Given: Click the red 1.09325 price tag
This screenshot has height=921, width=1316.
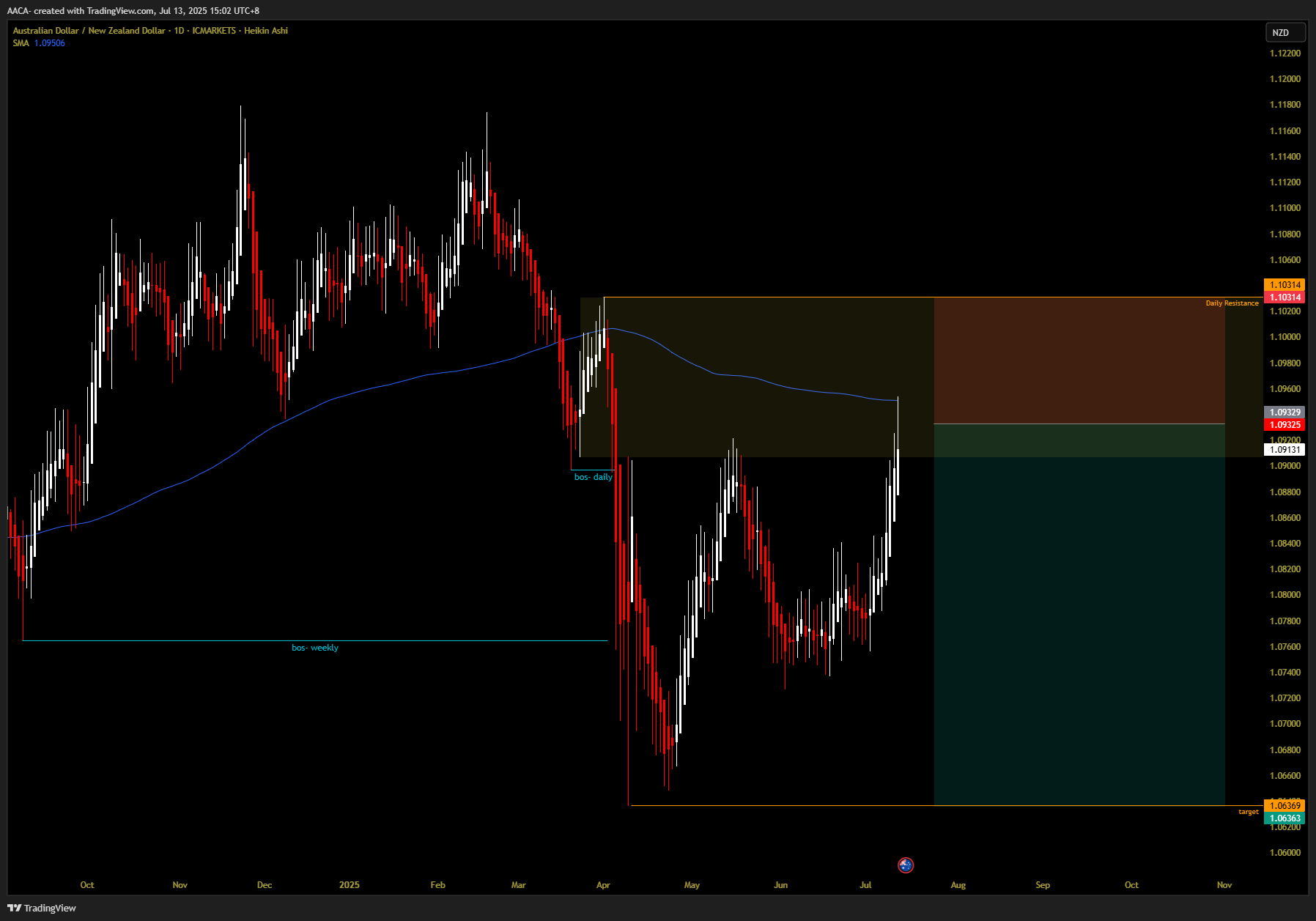Looking at the screenshot, I should pos(1284,425).
